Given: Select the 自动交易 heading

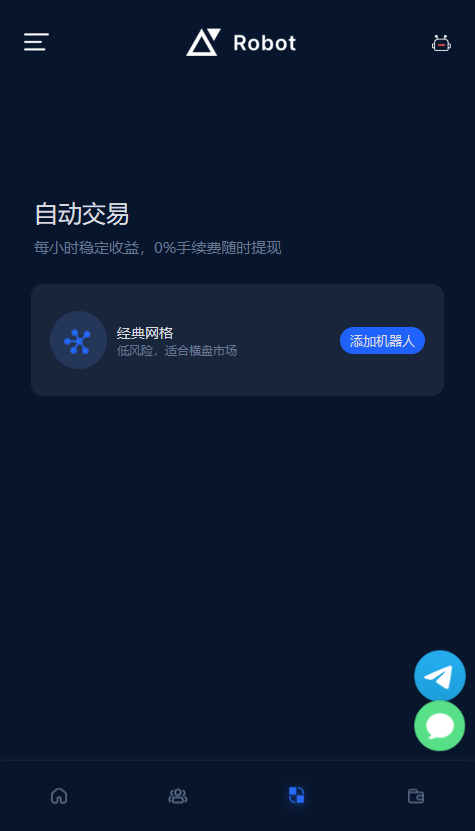Looking at the screenshot, I should tap(82, 214).
